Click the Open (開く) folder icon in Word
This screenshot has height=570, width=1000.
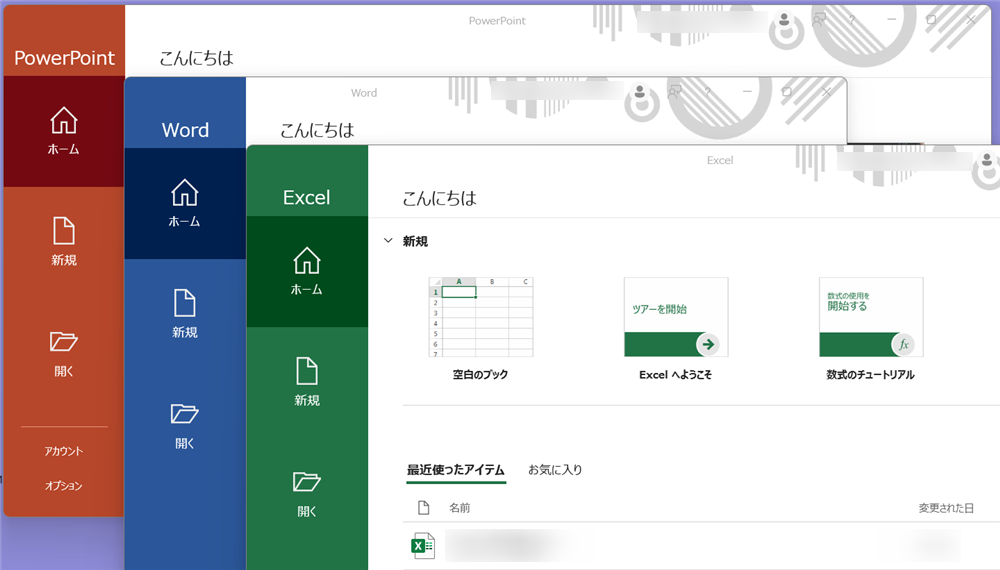(x=185, y=414)
